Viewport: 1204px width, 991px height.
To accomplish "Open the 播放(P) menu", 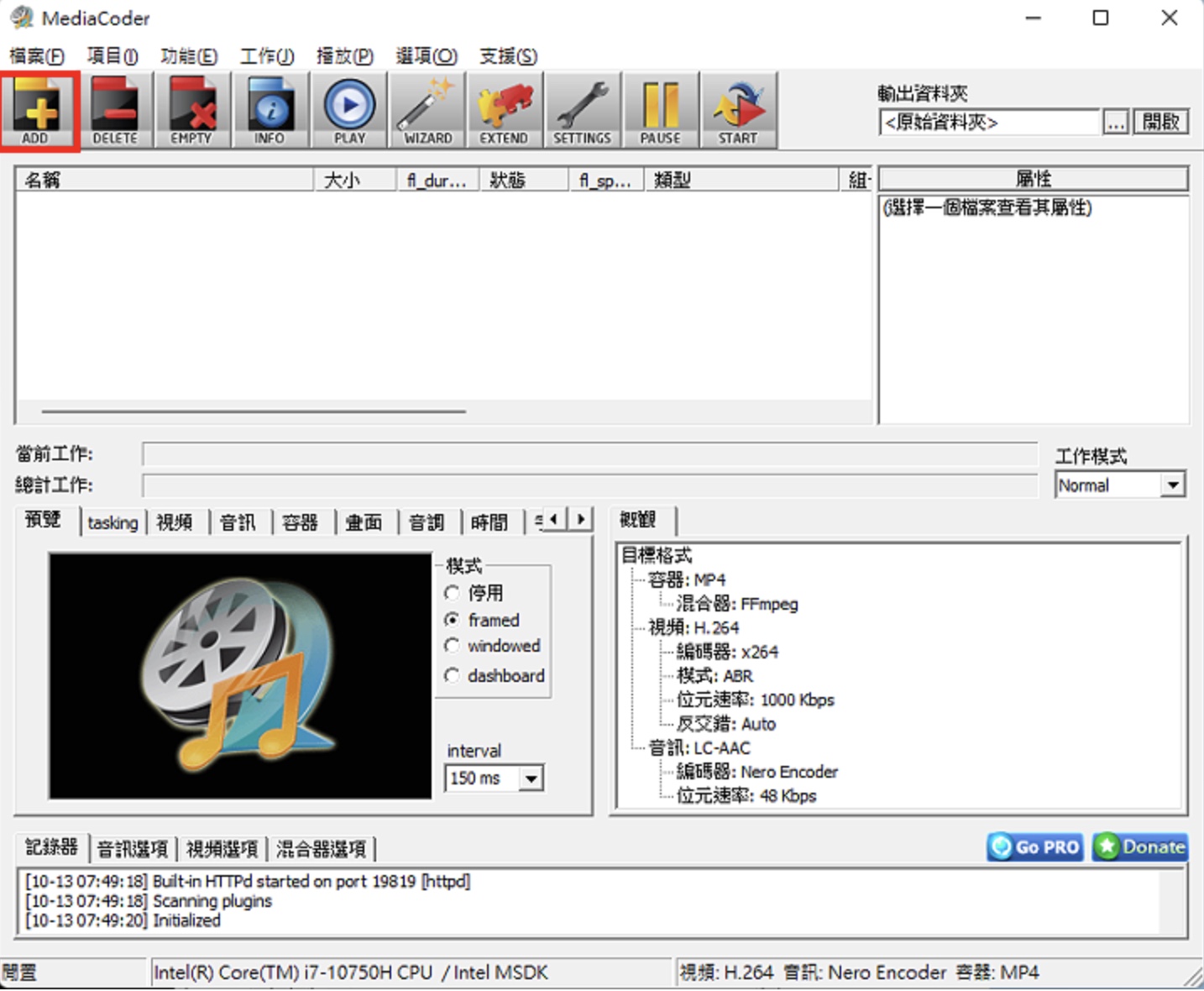I will coord(345,56).
